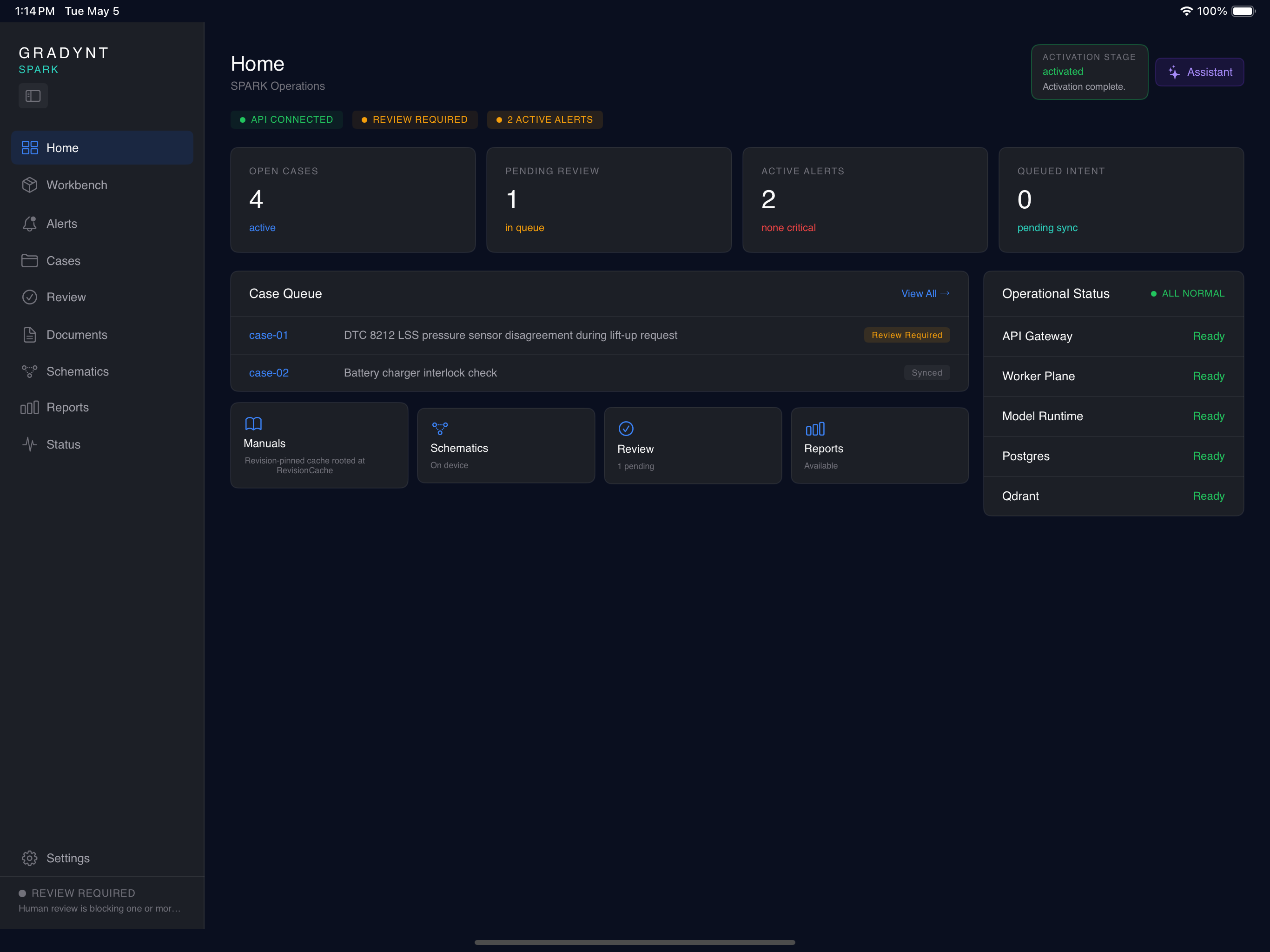1270x952 pixels.
Task: Open Documents in the sidebar
Action: [102, 335]
